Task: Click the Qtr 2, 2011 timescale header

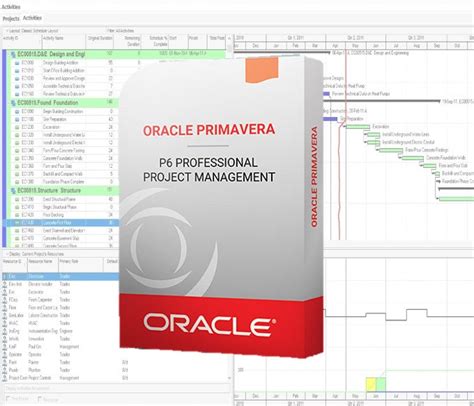Action: [x=356, y=38]
